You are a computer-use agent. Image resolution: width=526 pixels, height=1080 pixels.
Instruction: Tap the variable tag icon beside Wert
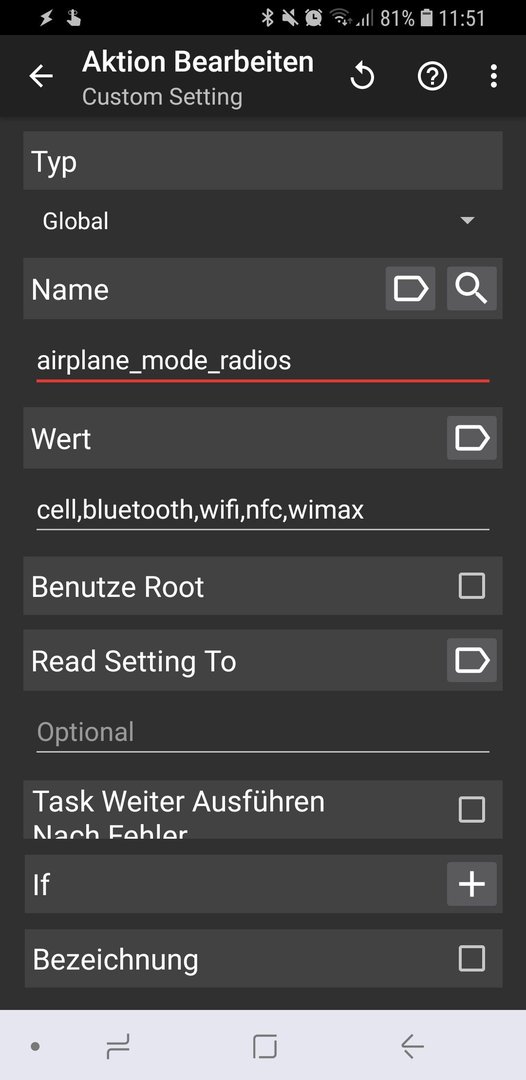pyautogui.click(x=472, y=438)
